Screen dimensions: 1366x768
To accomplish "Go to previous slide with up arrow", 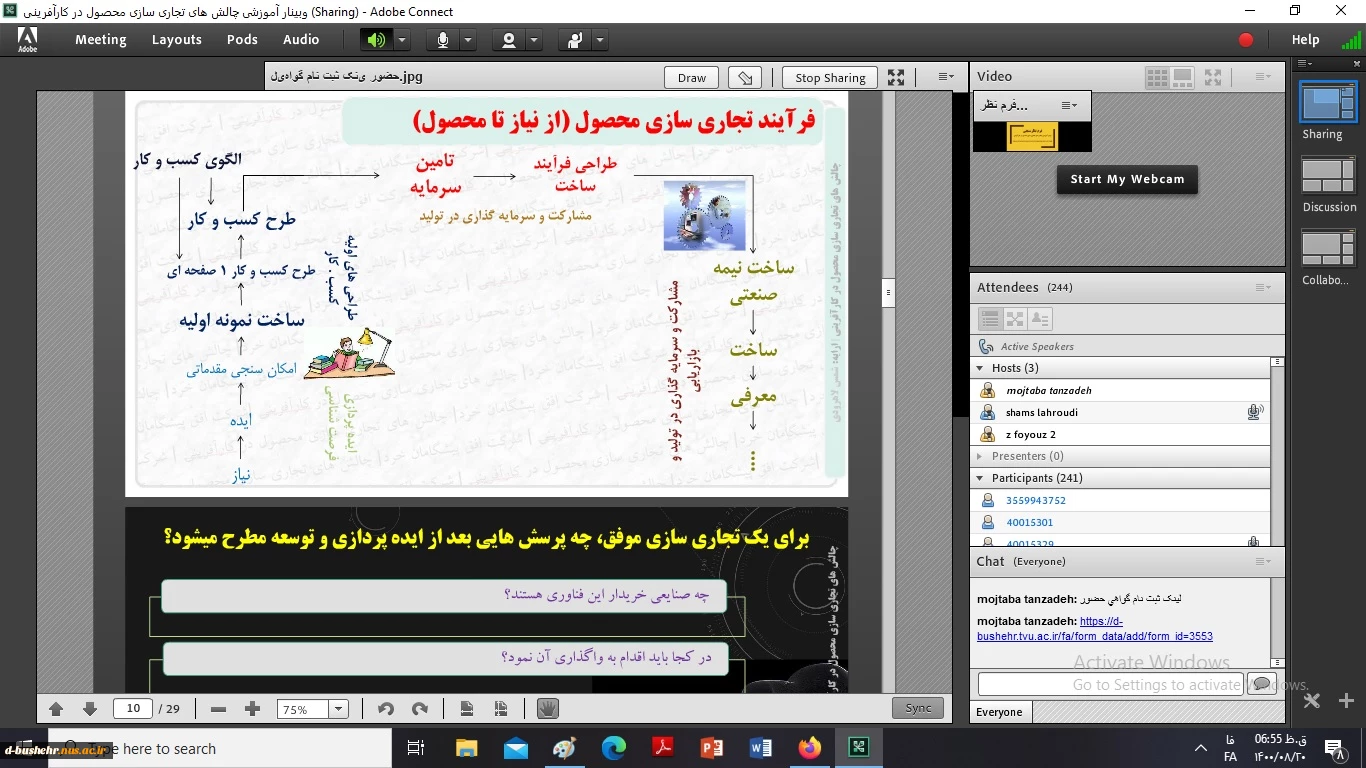I will tap(56, 709).
